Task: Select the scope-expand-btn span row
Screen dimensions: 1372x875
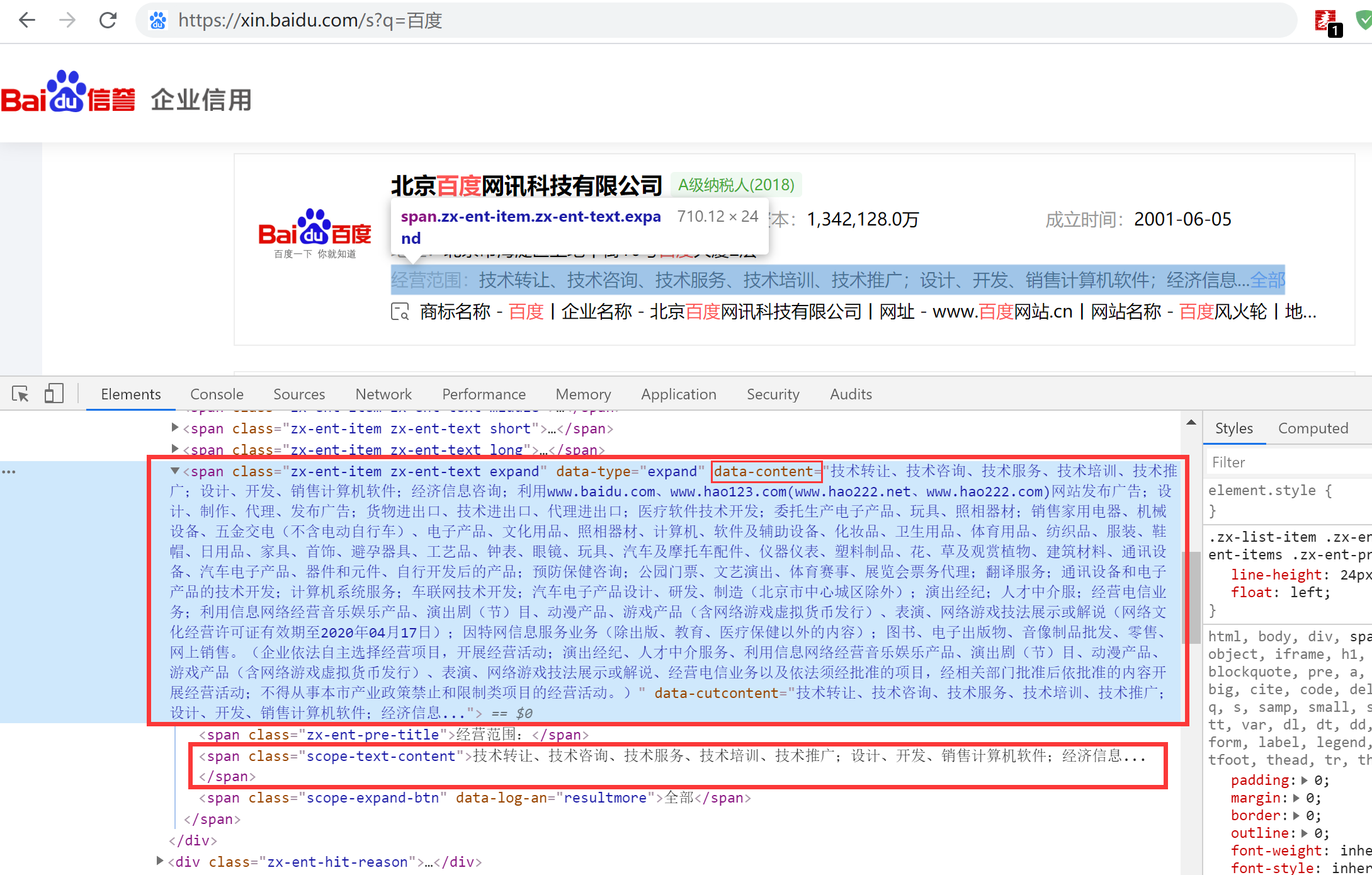Action: (x=475, y=798)
